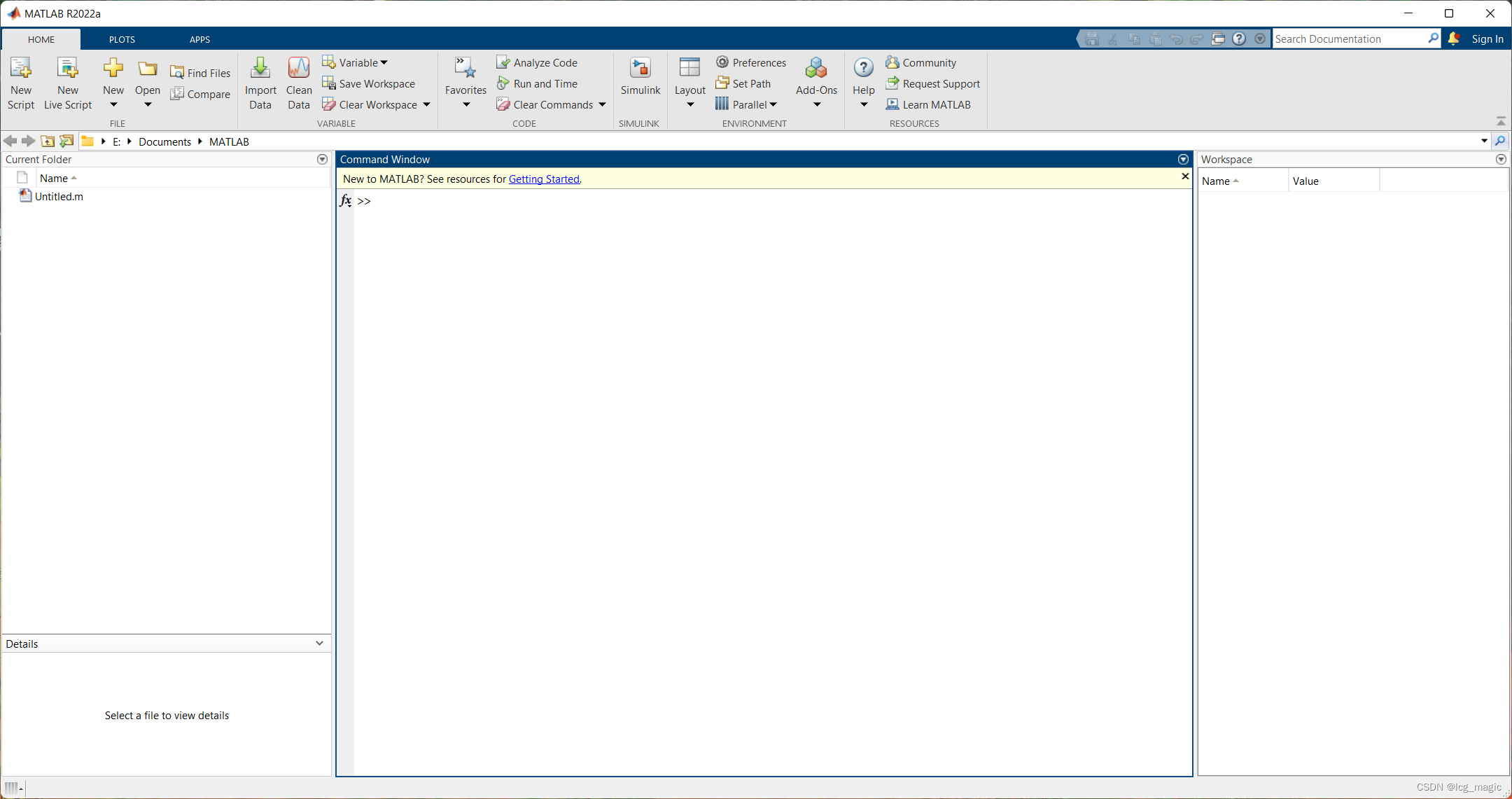This screenshot has height=799, width=1512.
Task: Click the notification bell icon
Action: click(x=1453, y=39)
